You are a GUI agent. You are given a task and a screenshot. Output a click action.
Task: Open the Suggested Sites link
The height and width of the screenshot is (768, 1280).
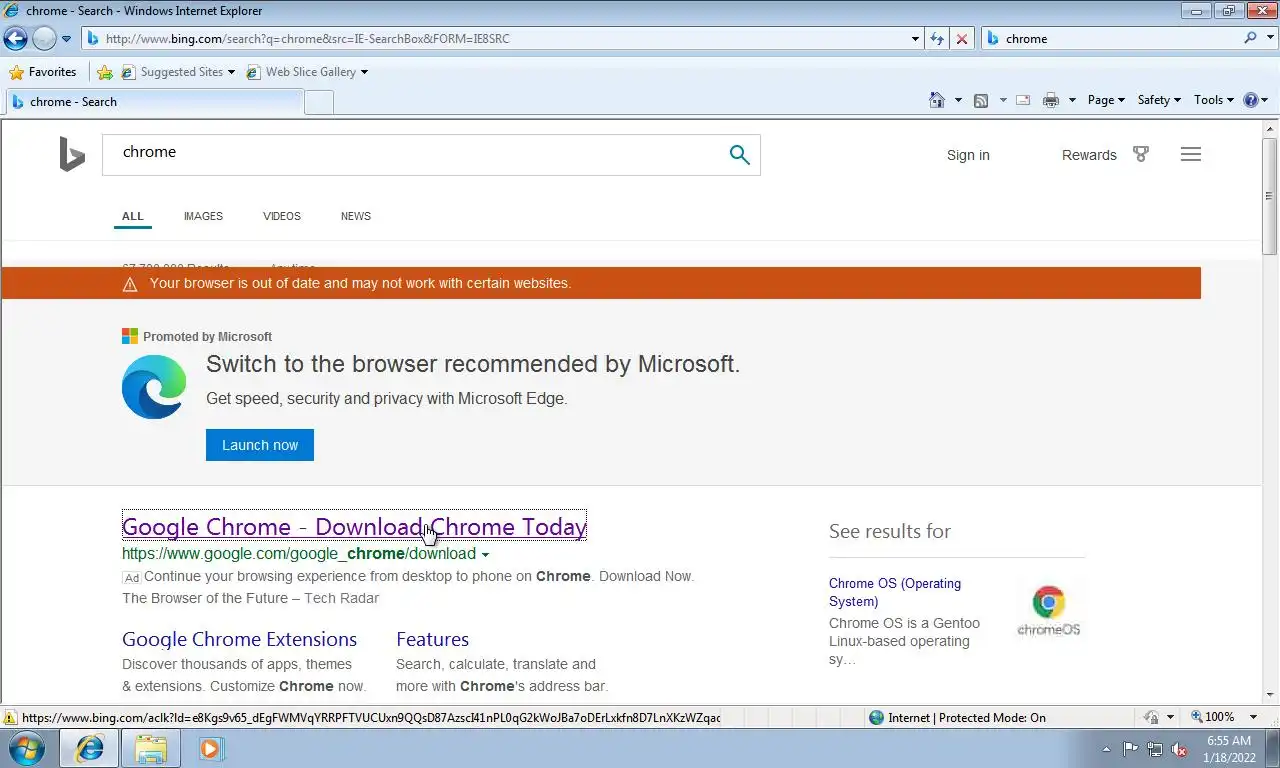pos(178,72)
